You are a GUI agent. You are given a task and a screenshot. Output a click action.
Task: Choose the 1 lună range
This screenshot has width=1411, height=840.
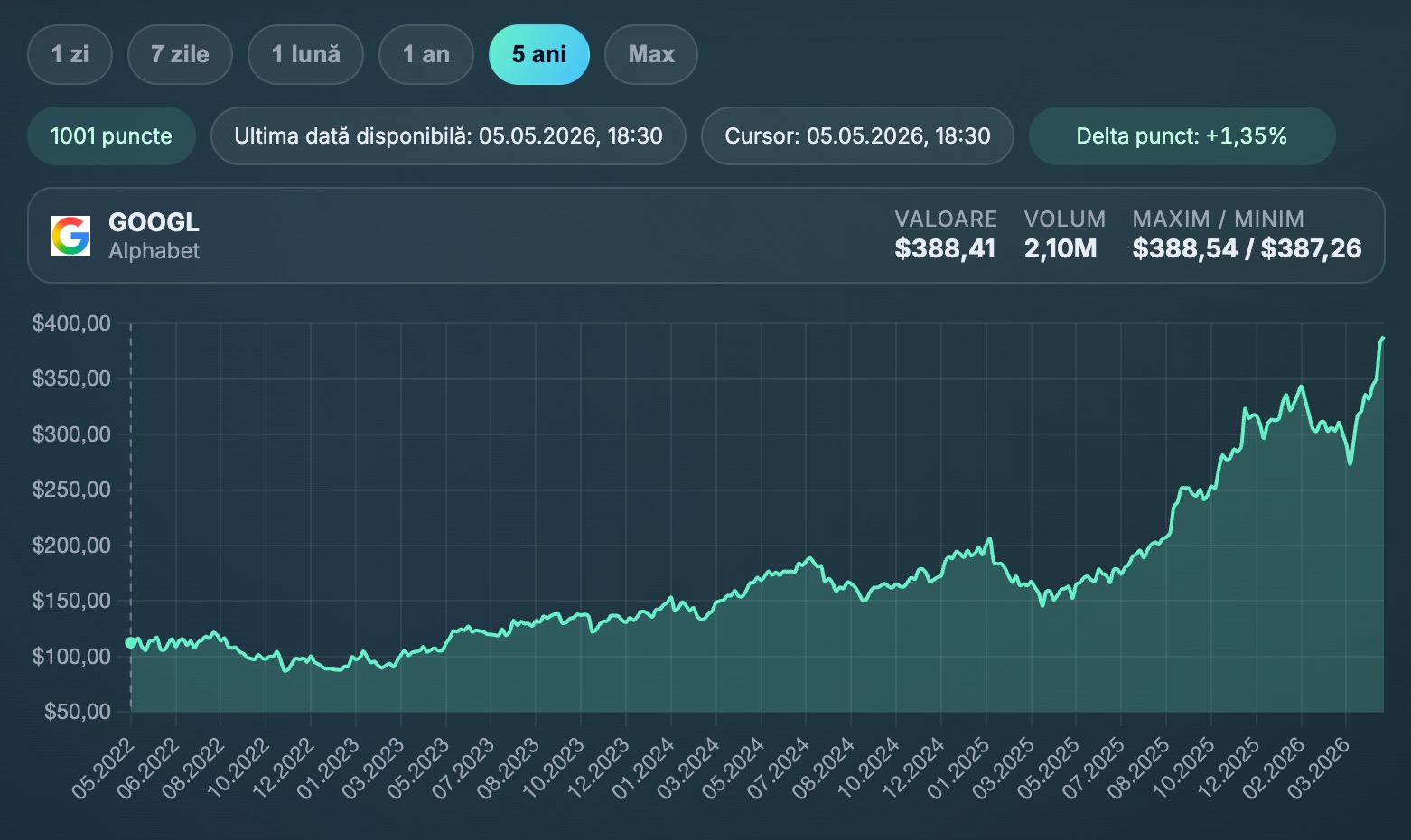tap(306, 54)
